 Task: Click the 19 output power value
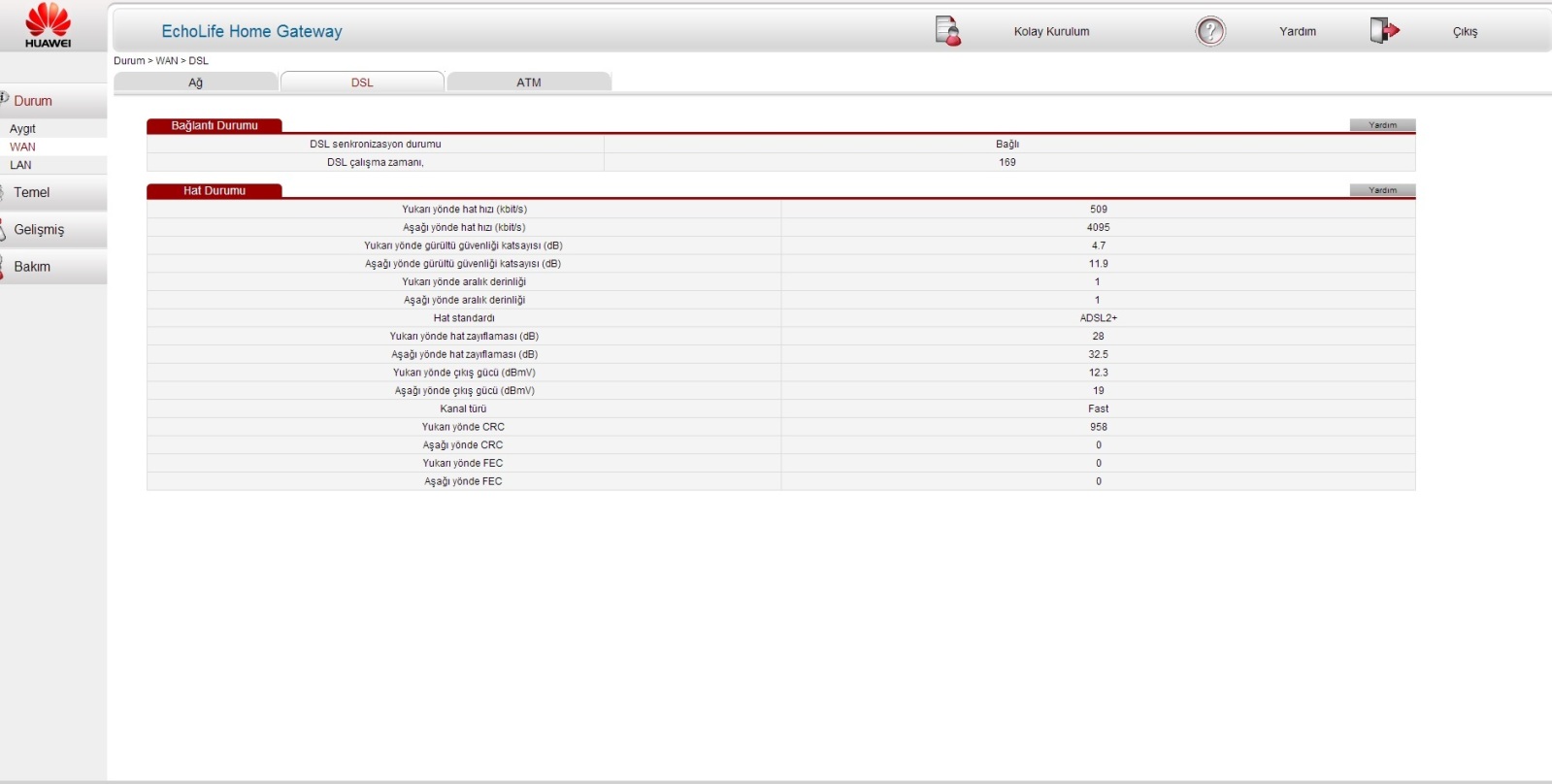[x=1099, y=391]
